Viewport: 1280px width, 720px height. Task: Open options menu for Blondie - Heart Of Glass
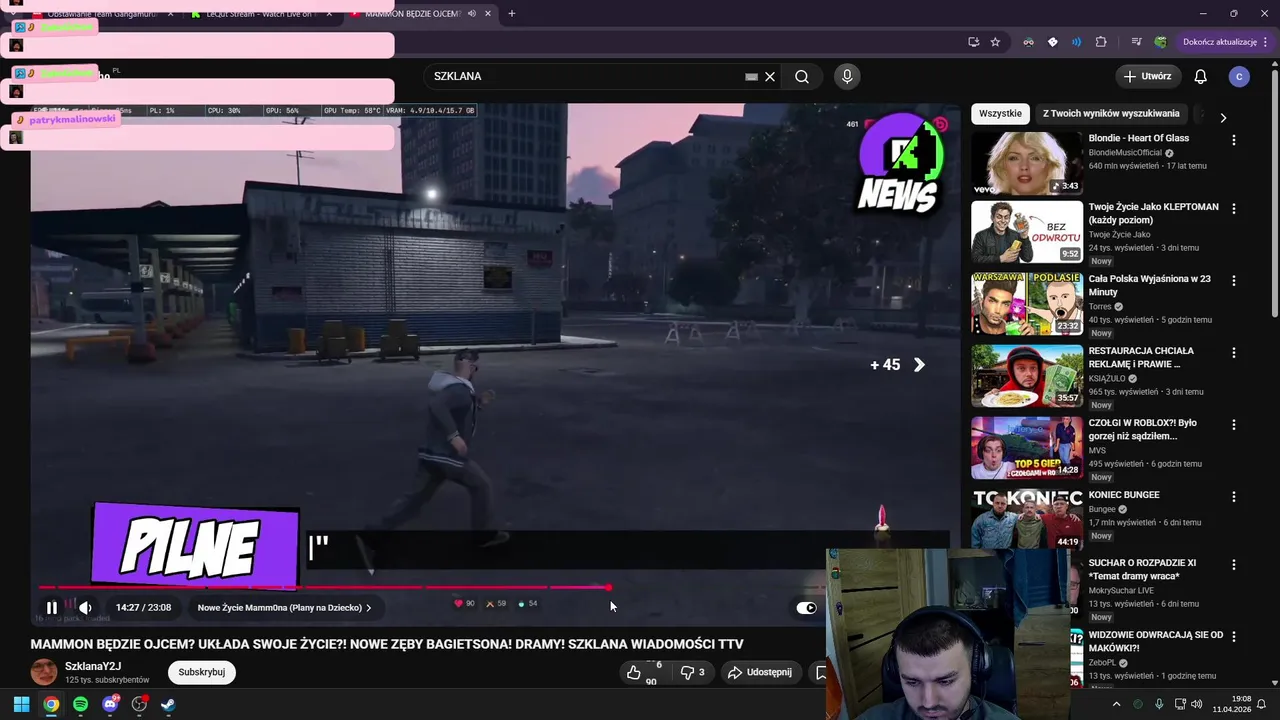tap(1233, 141)
